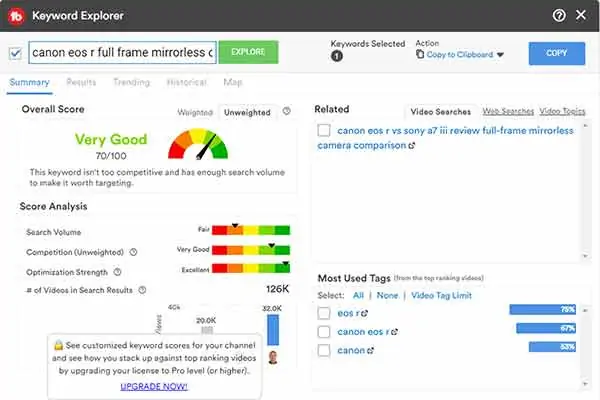Click Related list scroll down arrow

pyautogui.click(x=585, y=256)
